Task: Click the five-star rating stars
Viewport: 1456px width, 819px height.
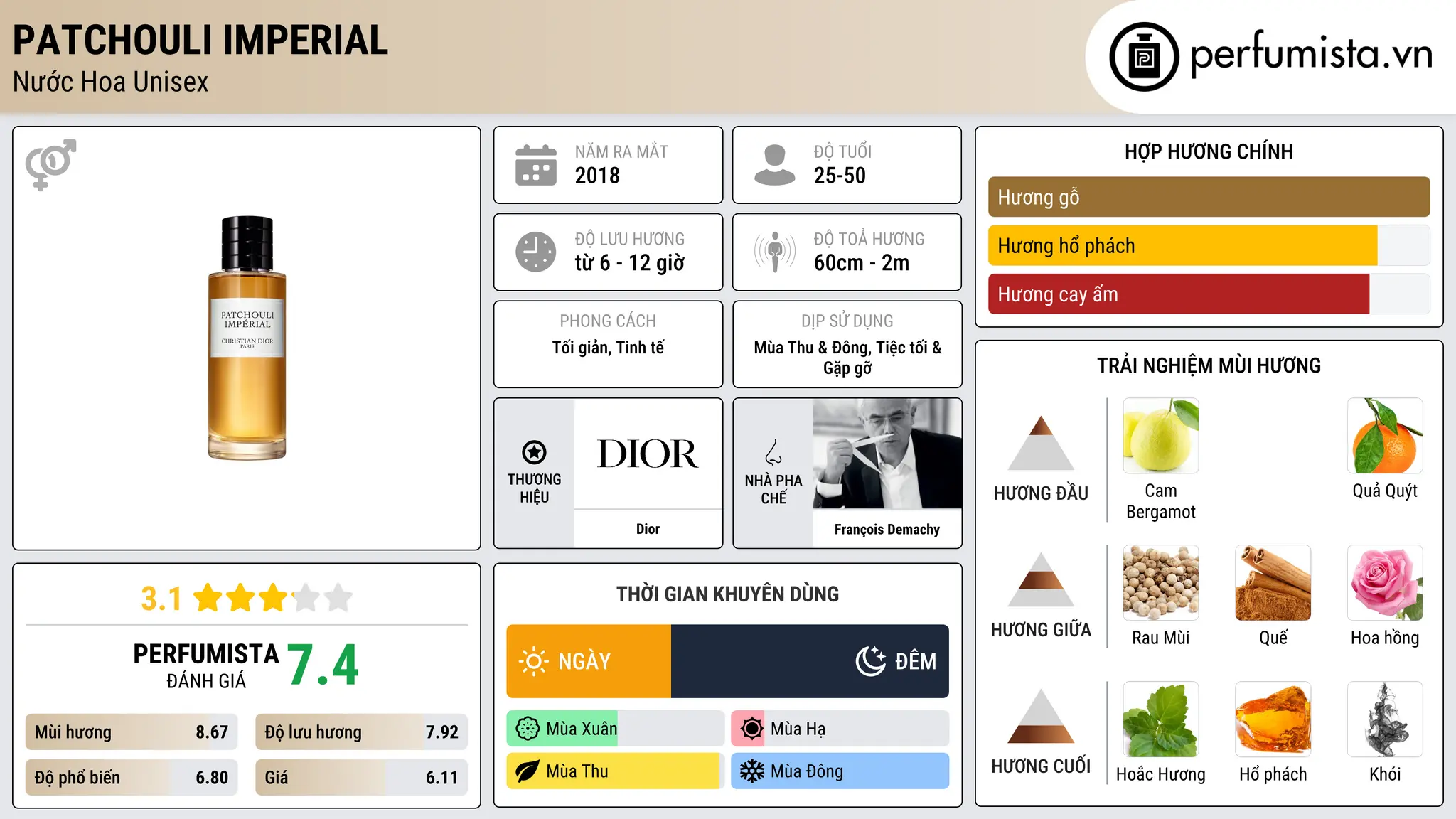Action: (x=273, y=598)
